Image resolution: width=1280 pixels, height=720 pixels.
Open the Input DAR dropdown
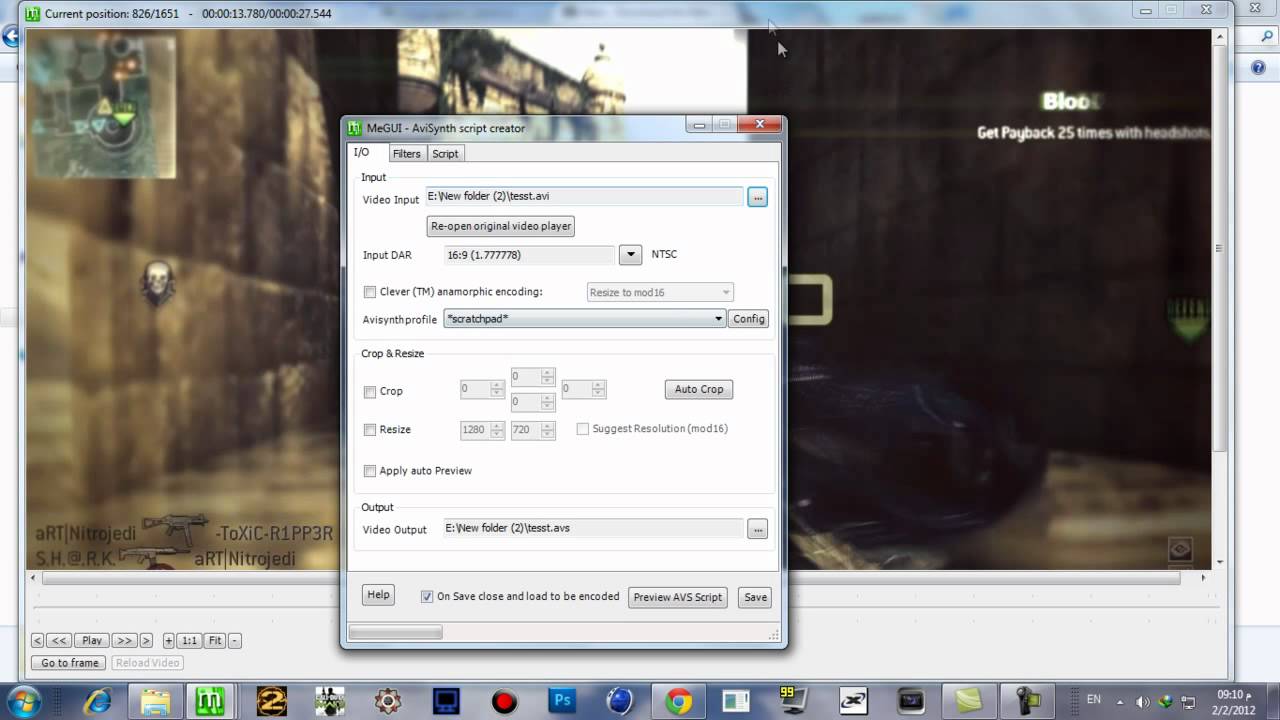(630, 255)
